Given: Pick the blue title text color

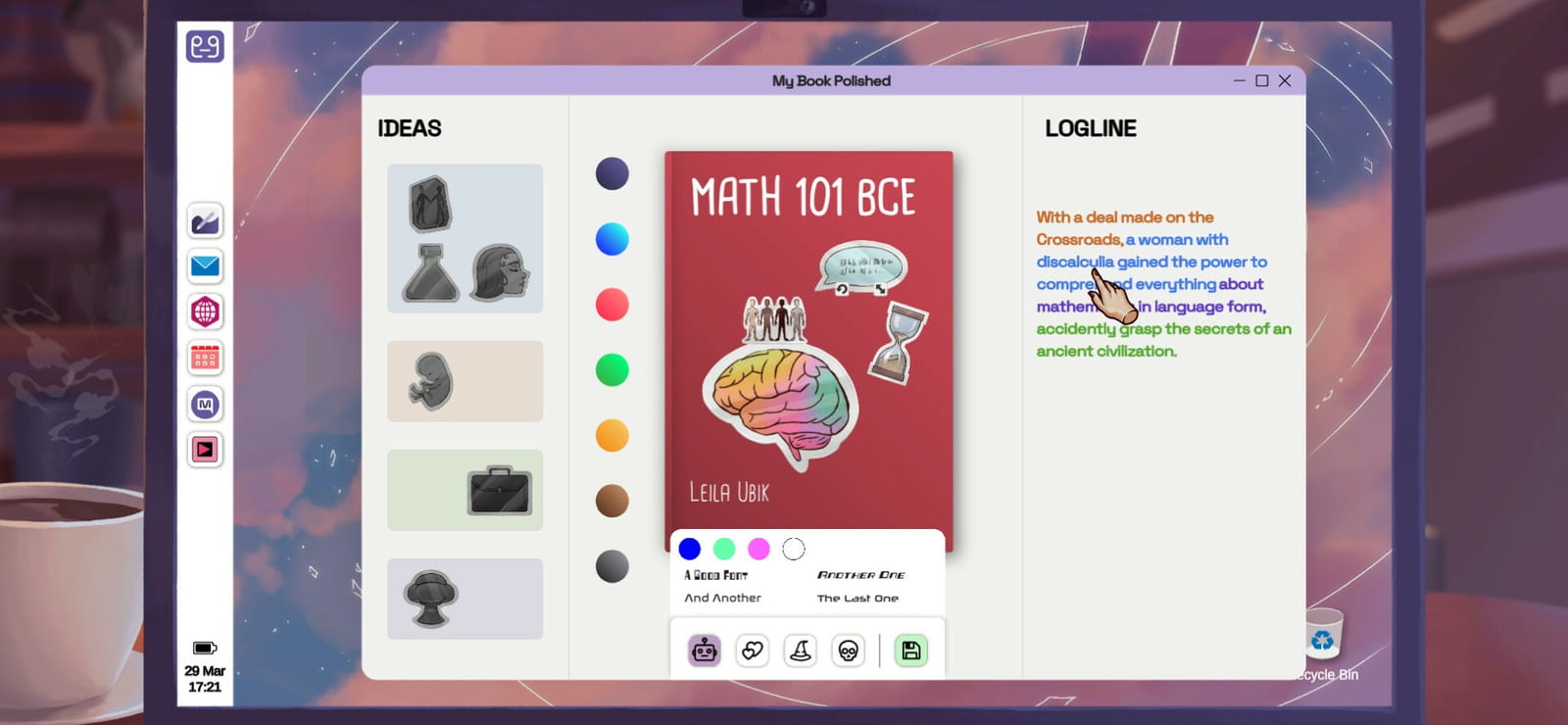Looking at the screenshot, I should click(690, 549).
